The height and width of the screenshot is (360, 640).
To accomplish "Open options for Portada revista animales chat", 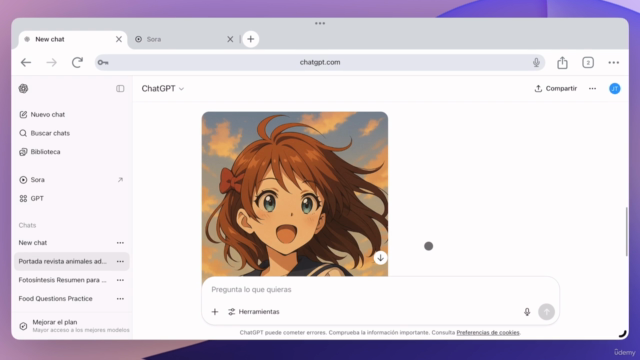I will coord(120,261).
